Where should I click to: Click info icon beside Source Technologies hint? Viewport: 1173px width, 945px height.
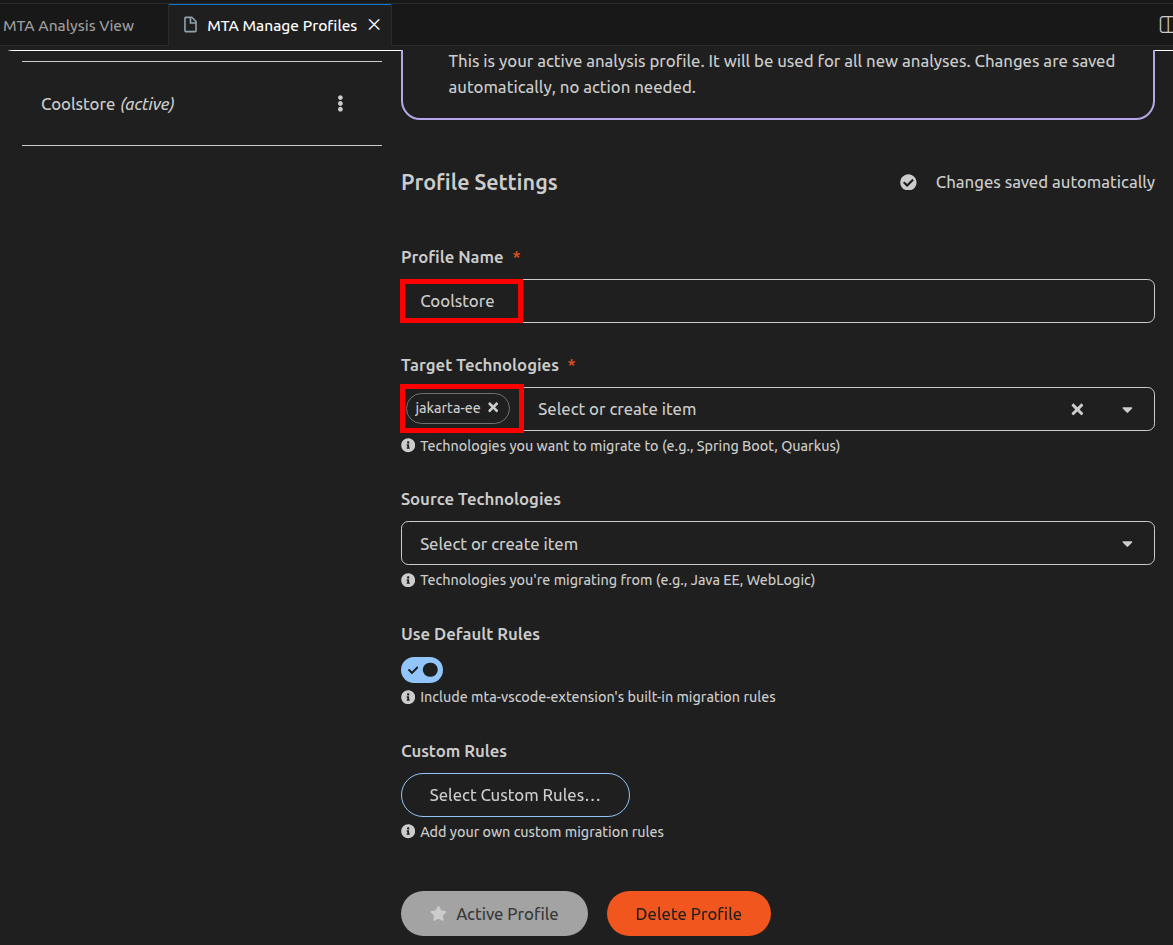408,580
